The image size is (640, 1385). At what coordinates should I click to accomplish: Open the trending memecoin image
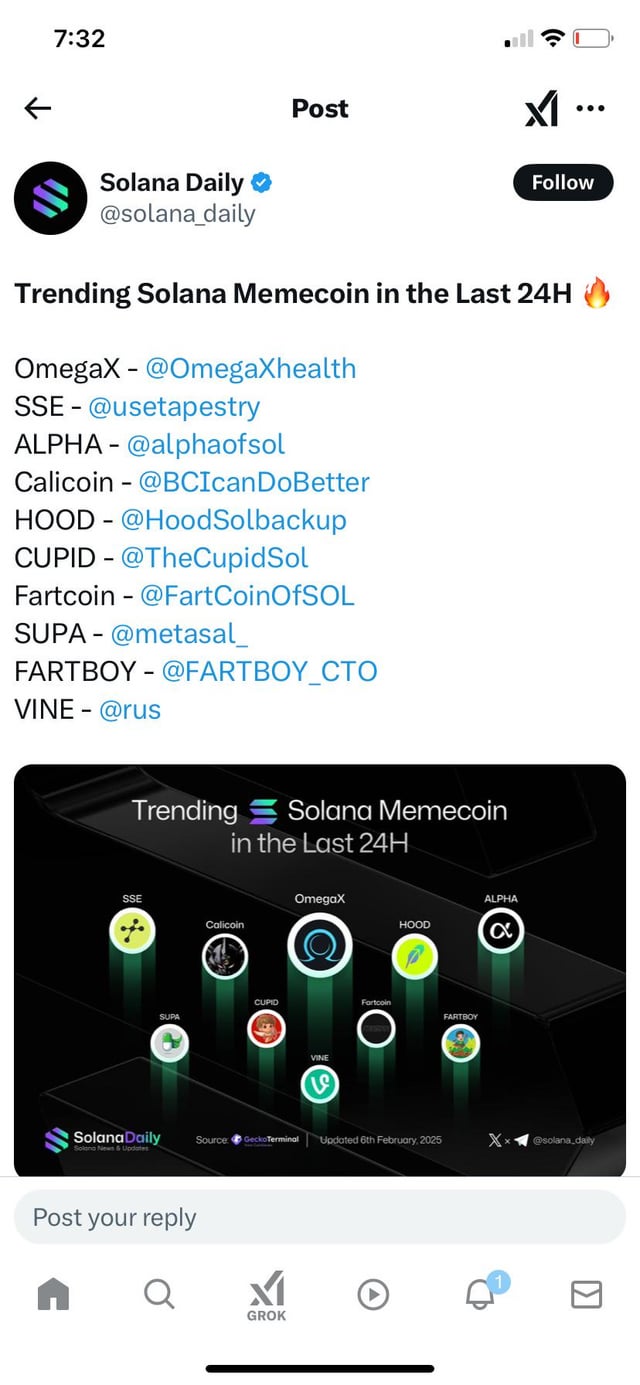coord(320,970)
